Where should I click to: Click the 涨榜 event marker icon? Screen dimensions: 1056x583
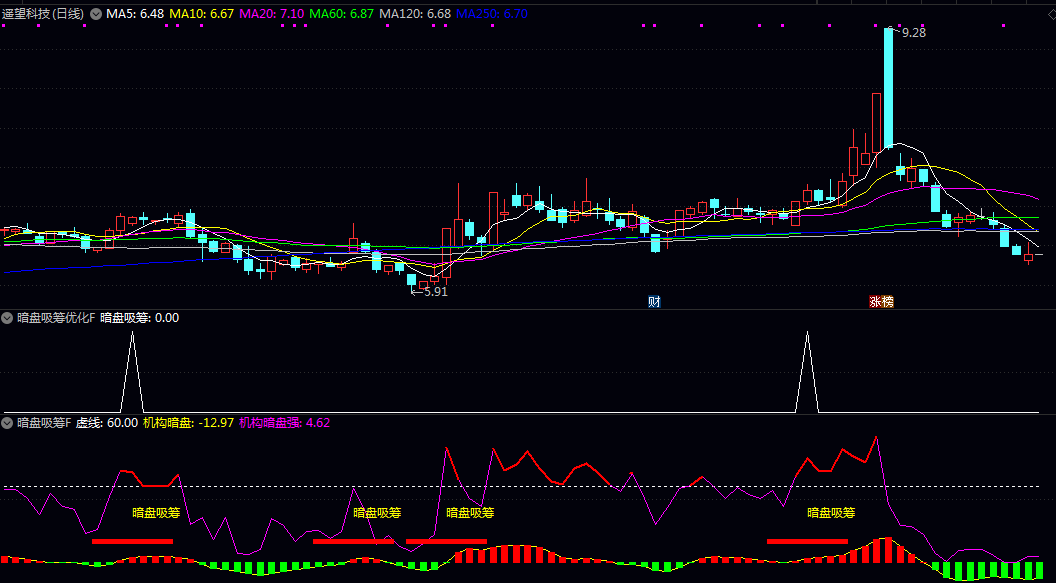click(881, 301)
